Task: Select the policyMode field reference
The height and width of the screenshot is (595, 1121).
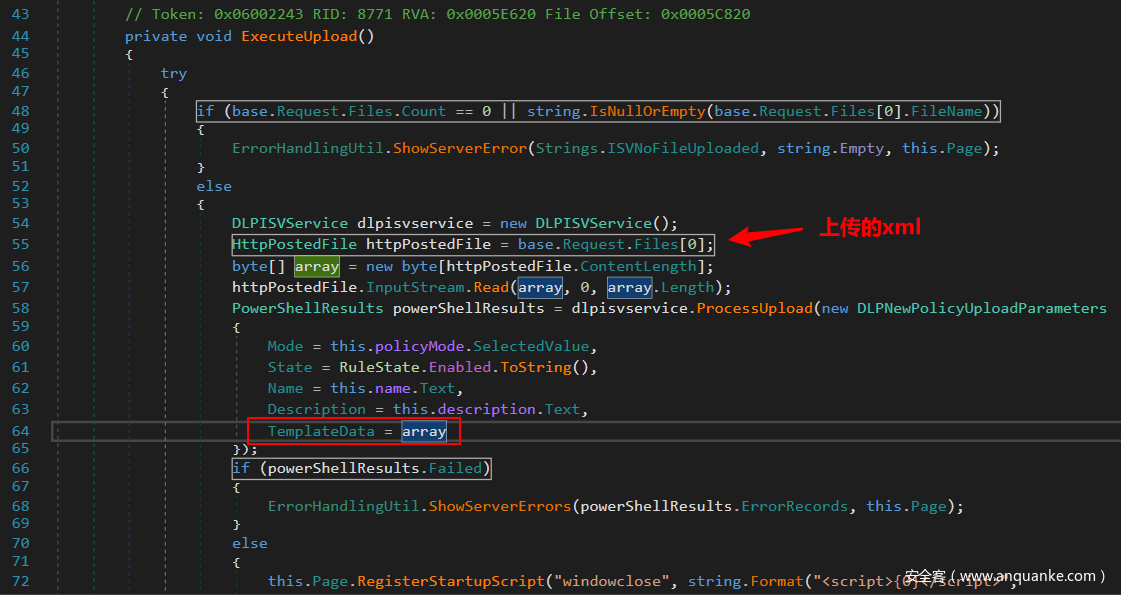Action: [418, 346]
